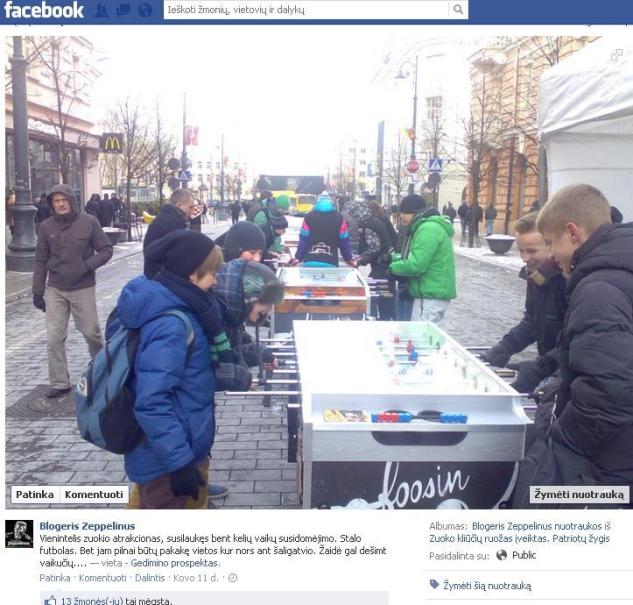Open the notifications globe icon
633x605 pixels.
coord(145,10)
